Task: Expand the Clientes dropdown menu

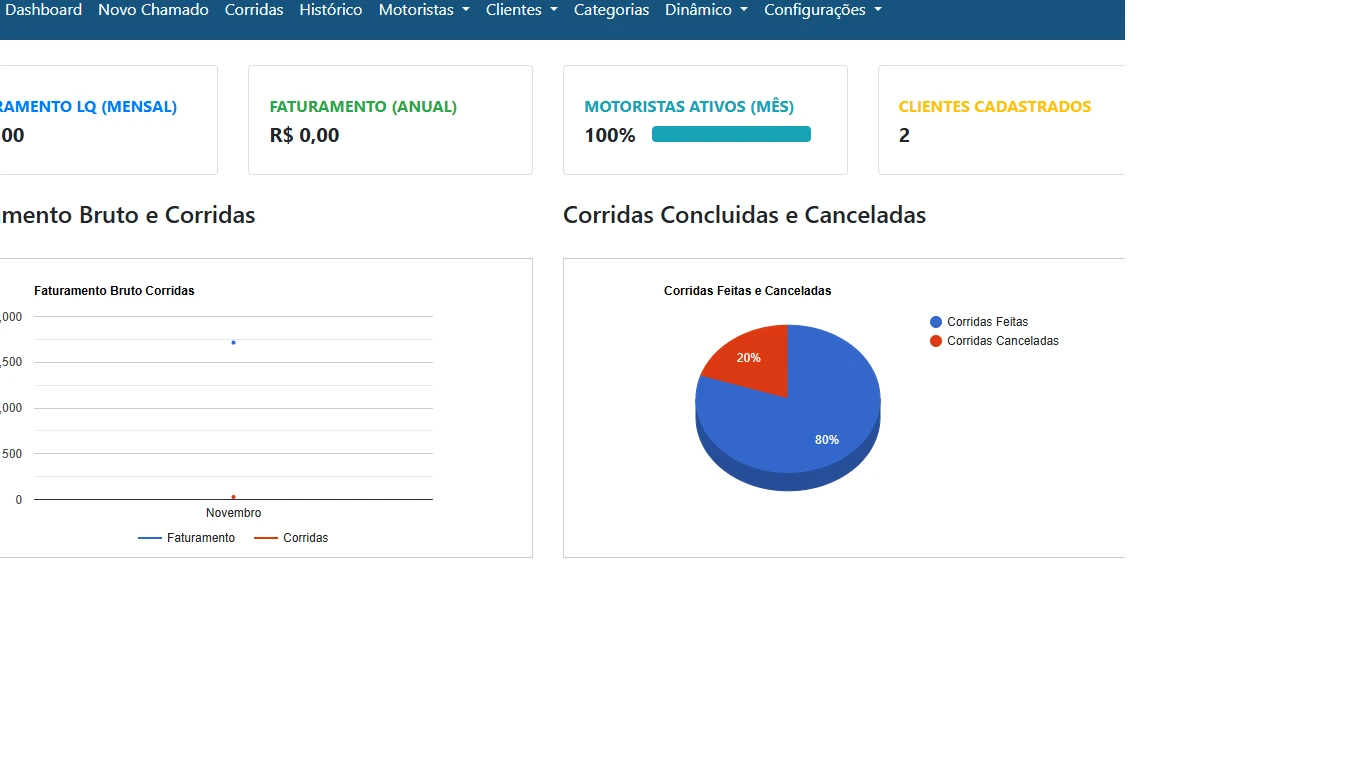Action: 521,10
